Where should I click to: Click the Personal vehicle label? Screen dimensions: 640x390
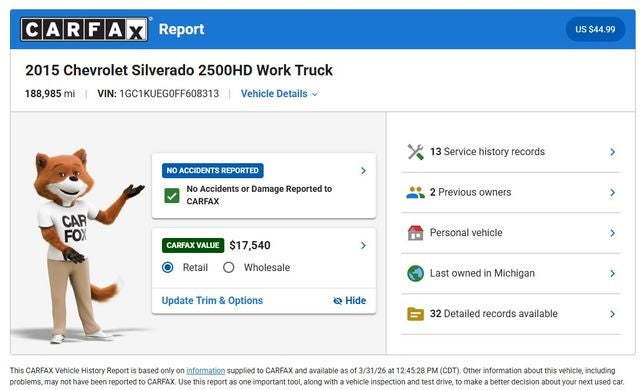[x=466, y=233]
